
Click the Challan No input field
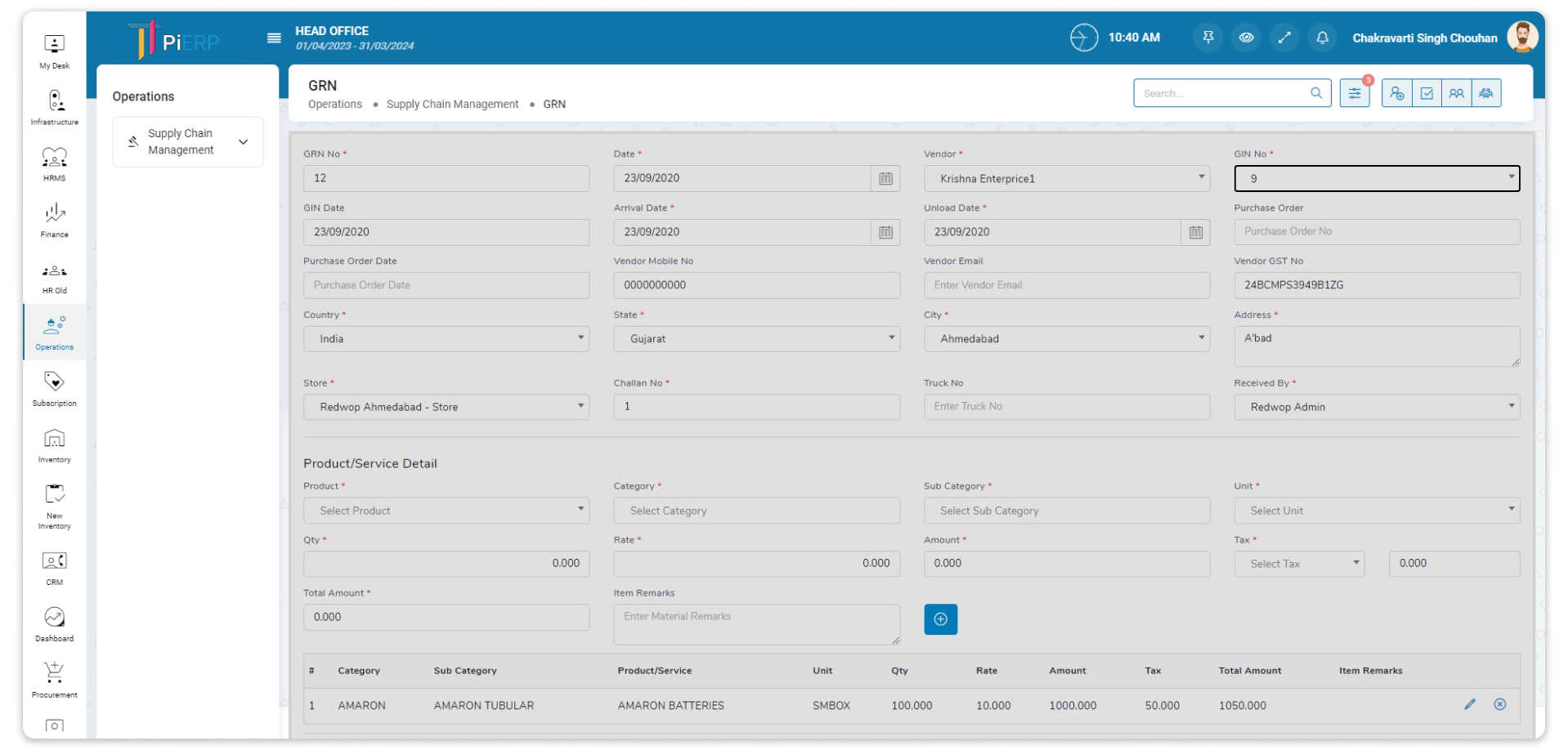click(756, 407)
